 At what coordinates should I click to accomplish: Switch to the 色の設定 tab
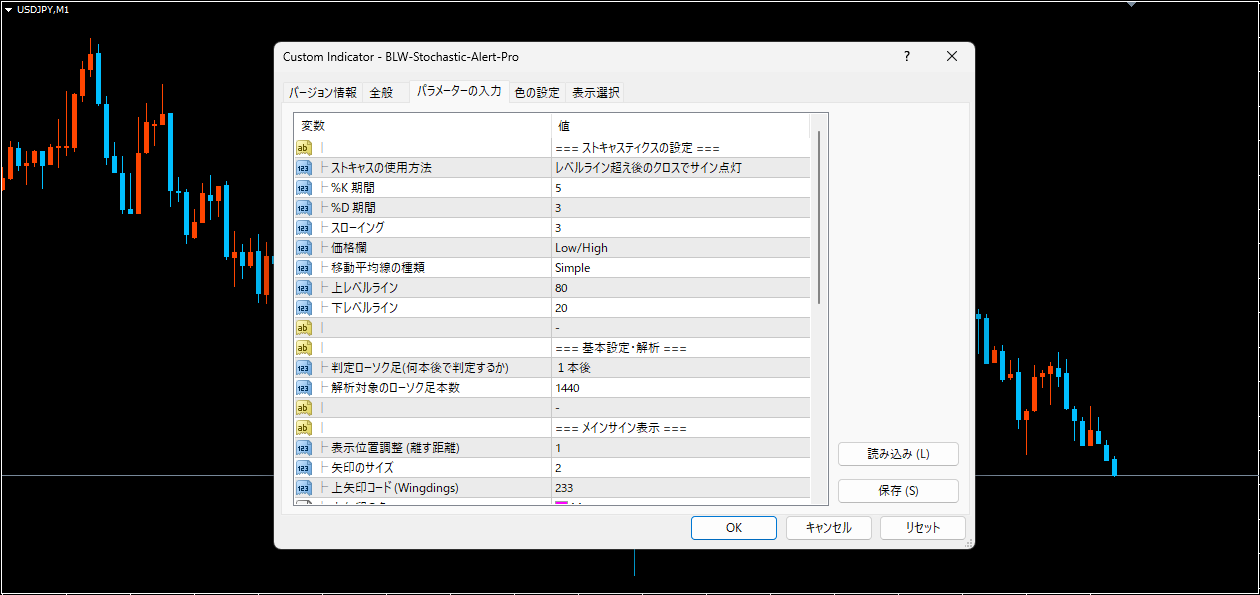click(x=537, y=92)
